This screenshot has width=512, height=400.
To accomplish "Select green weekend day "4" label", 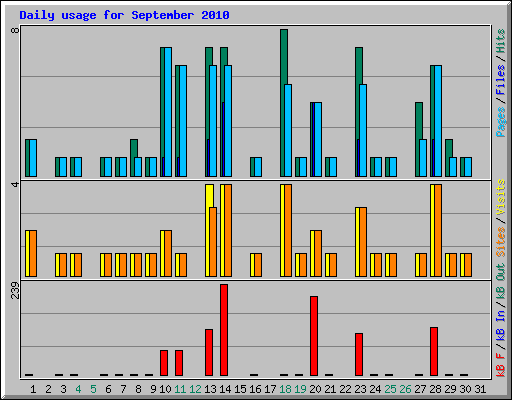I will (78, 389).
